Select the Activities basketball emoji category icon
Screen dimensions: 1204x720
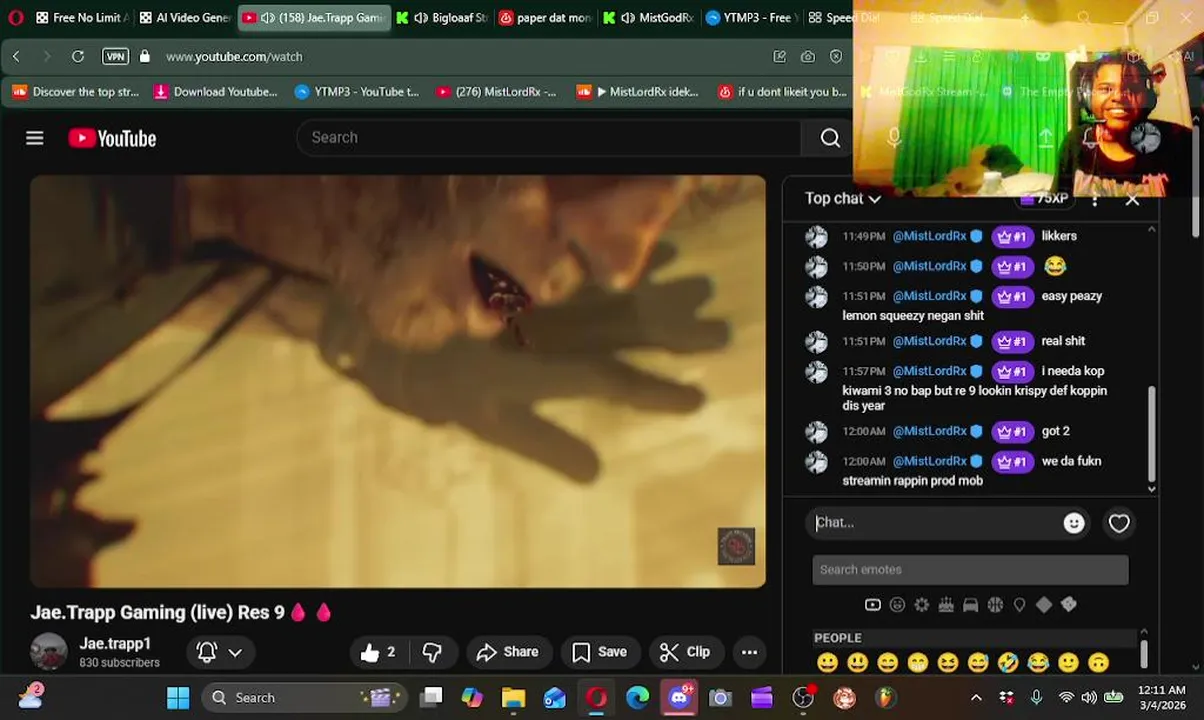coord(995,604)
